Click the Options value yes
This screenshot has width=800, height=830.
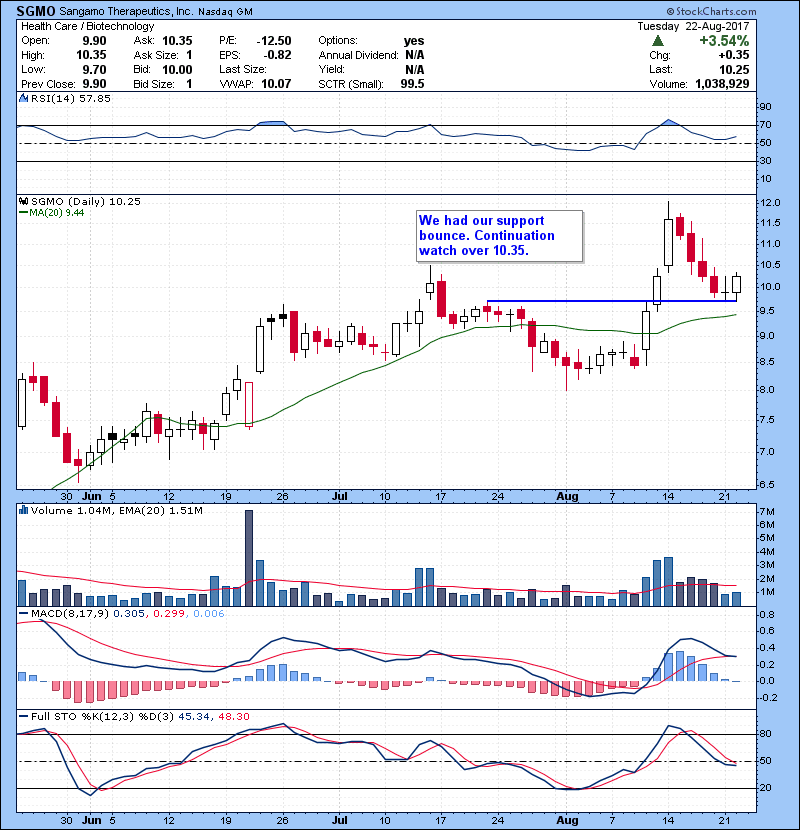(x=414, y=41)
